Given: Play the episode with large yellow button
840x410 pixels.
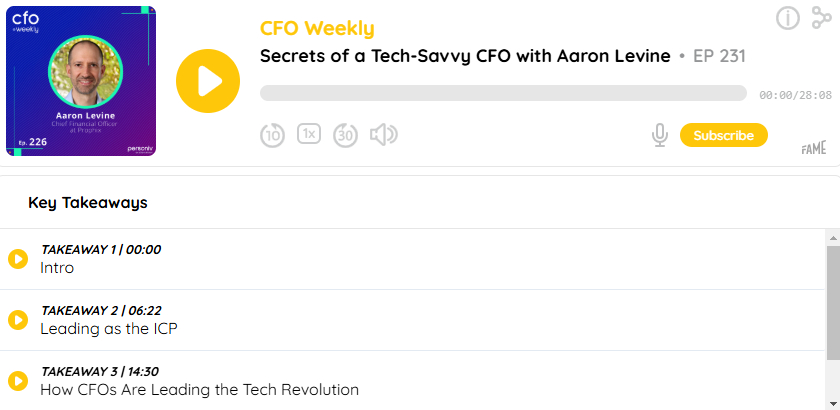Looking at the screenshot, I should point(208,81).
